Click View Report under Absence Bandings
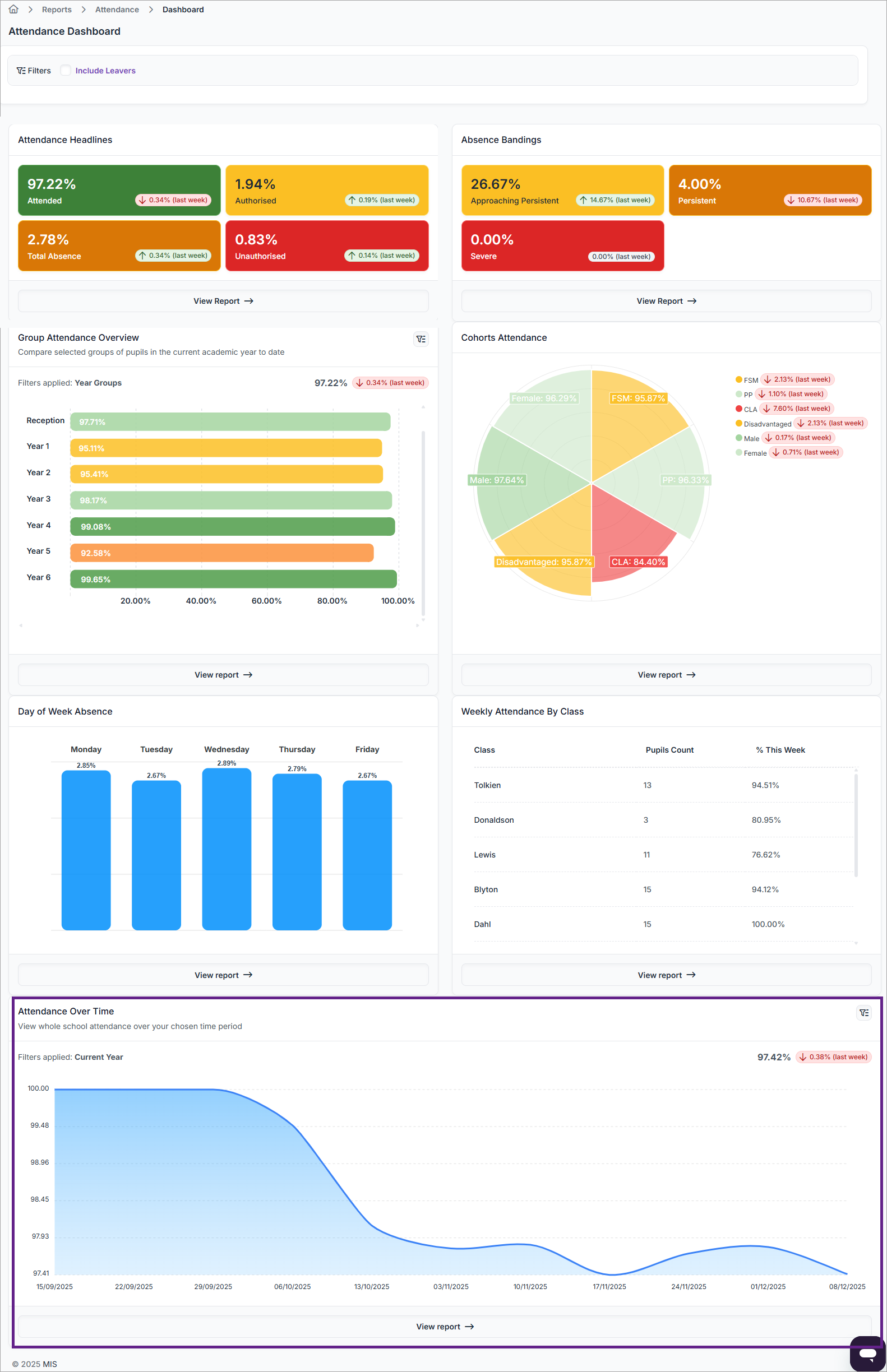887x1372 pixels. click(x=666, y=301)
